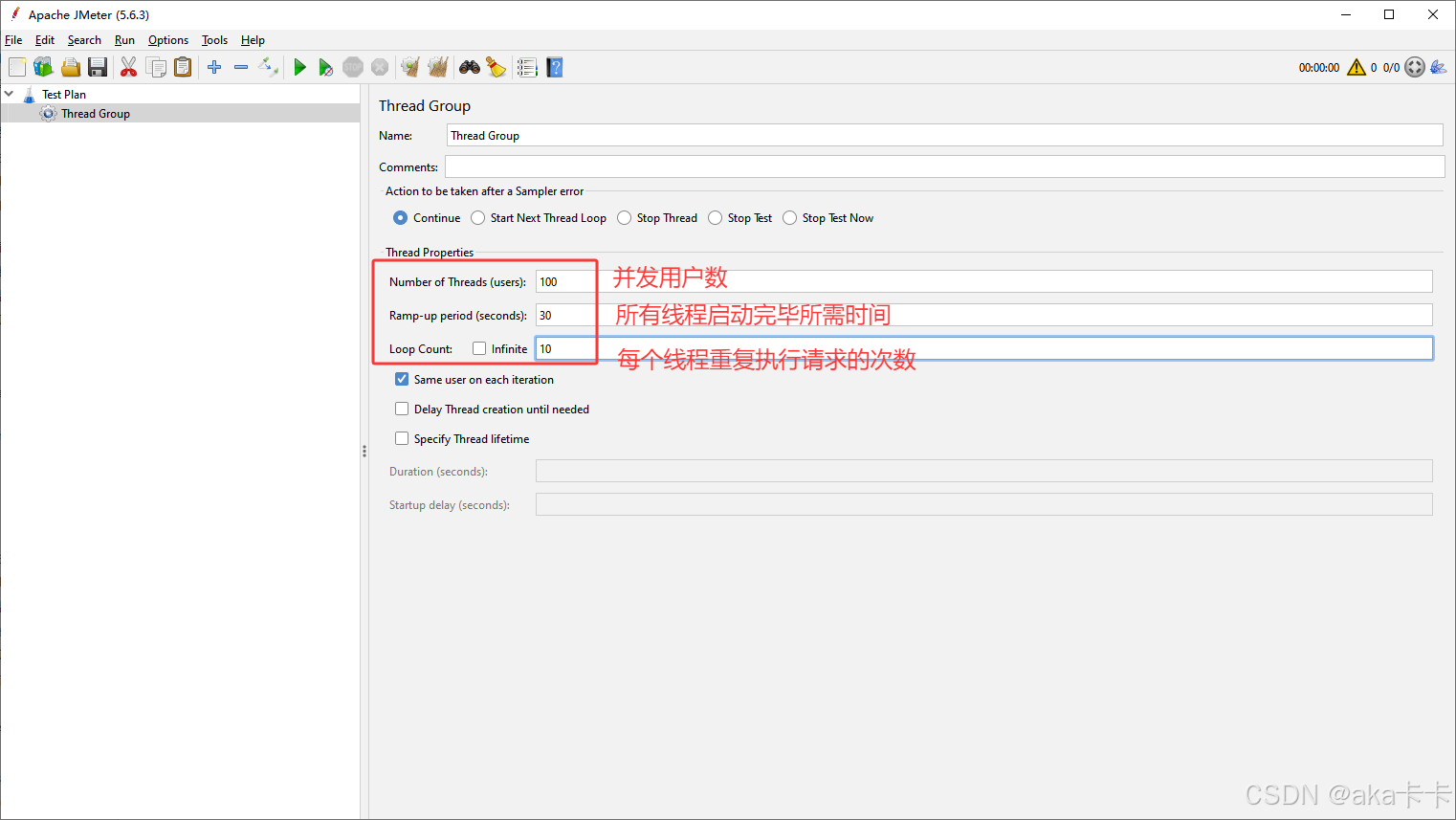The width and height of the screenshot is (1456, 820).
Task: Uncheck Same user on each iteration
Action: (x=402, y=379)
